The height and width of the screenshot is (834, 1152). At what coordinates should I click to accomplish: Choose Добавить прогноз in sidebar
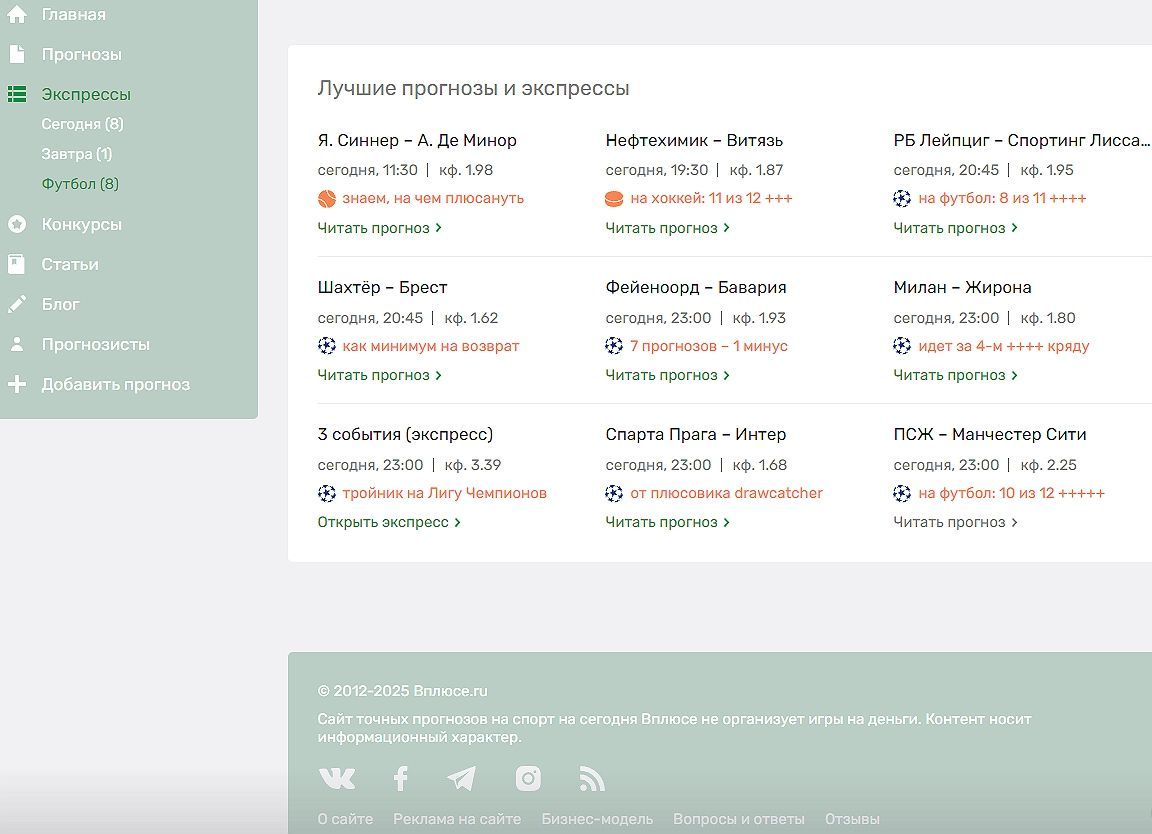(115, 384)
